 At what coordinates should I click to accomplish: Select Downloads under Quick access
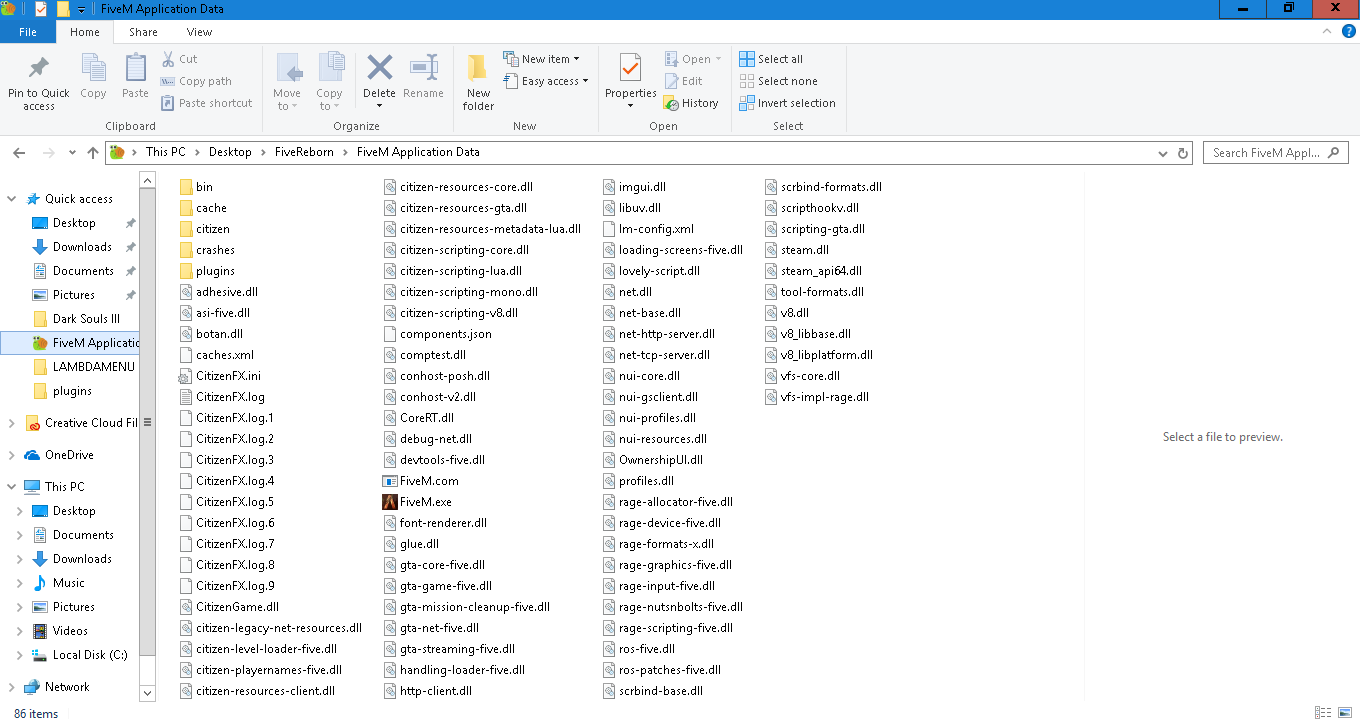pyautogui.click(x=82, y=247)
